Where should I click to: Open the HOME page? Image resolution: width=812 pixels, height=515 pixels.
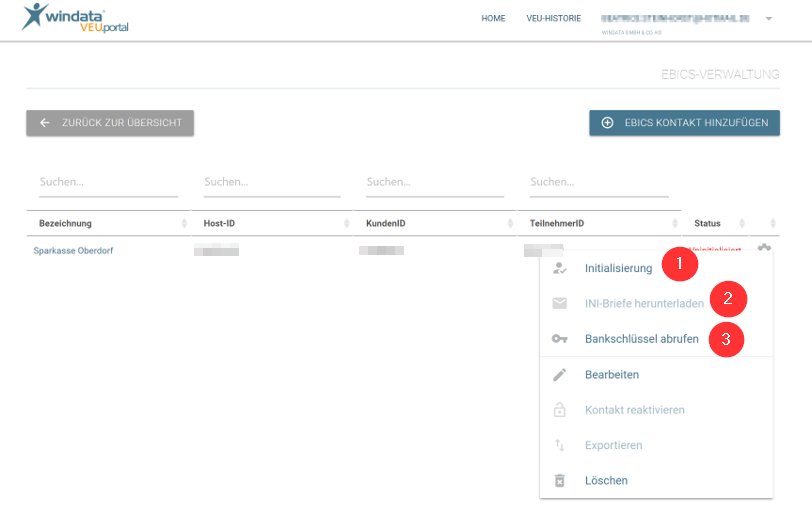point(493,18)
